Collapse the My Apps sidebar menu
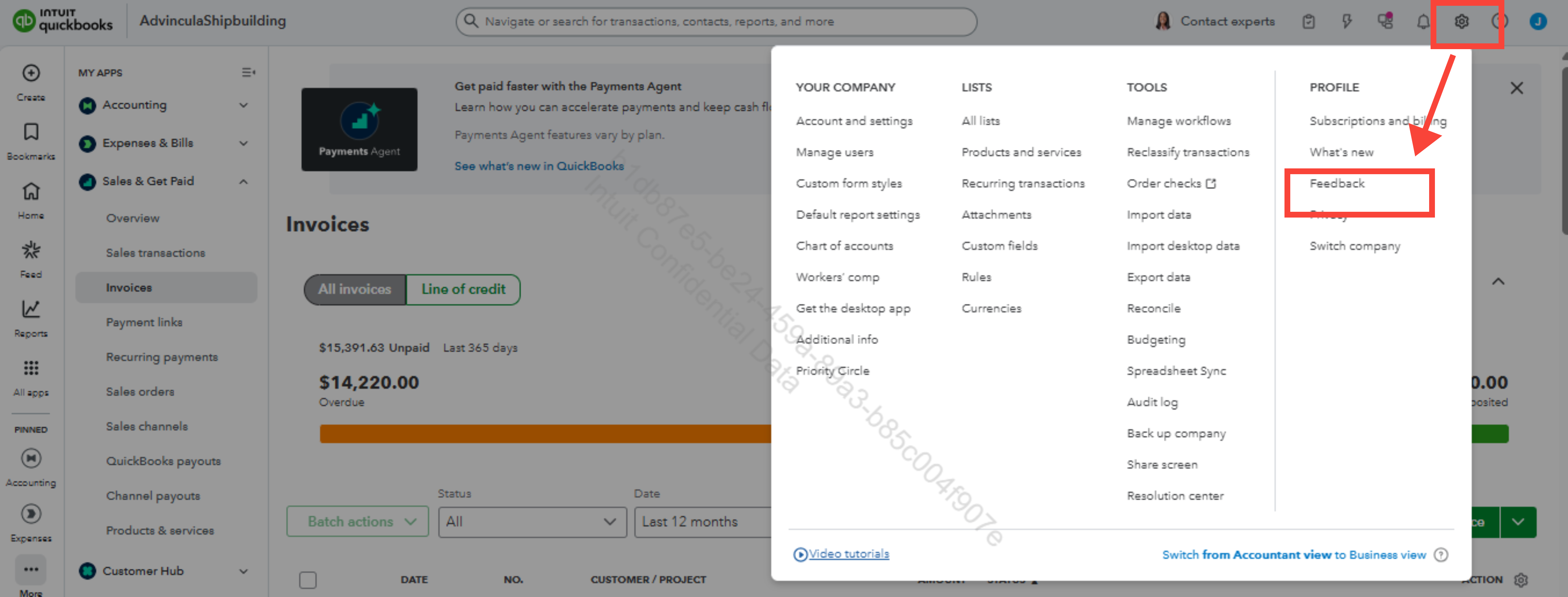The image size is (1568, 597). [248, 72]
